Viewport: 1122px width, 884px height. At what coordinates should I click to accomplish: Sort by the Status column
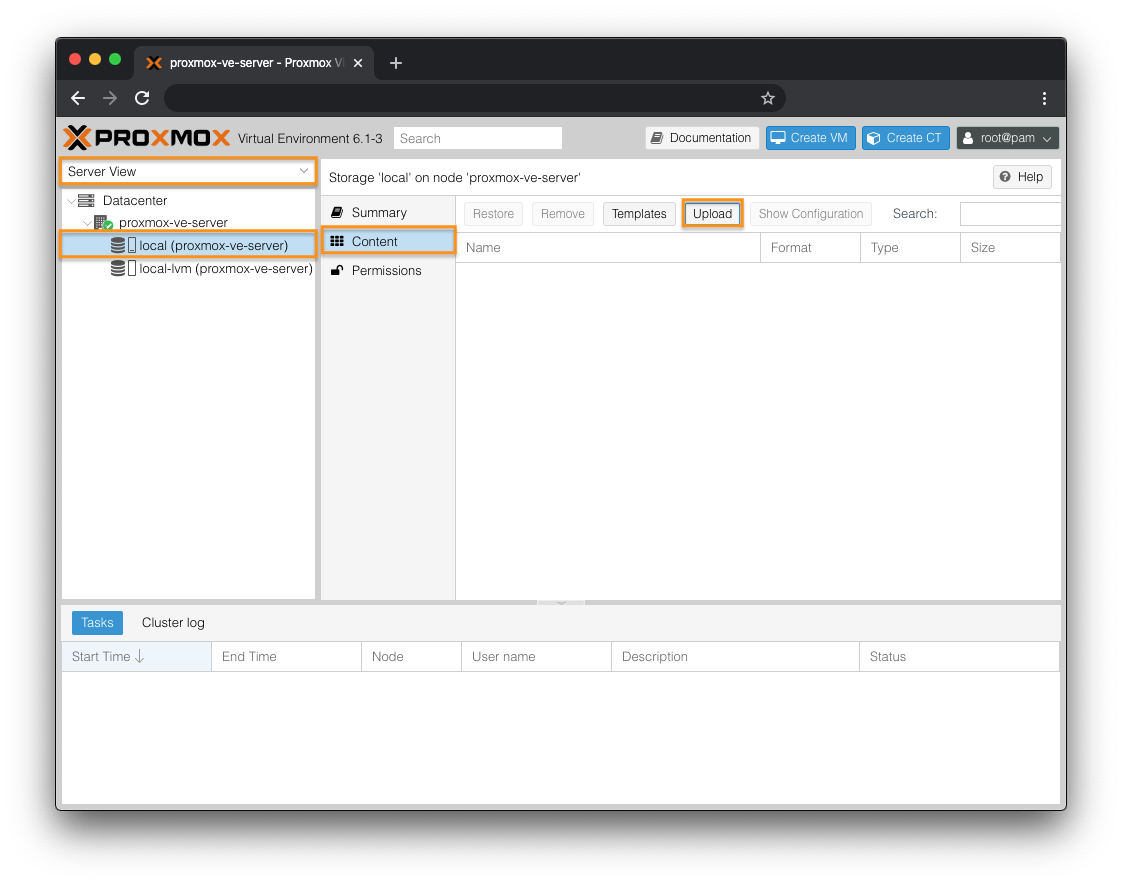pos(960,656)
